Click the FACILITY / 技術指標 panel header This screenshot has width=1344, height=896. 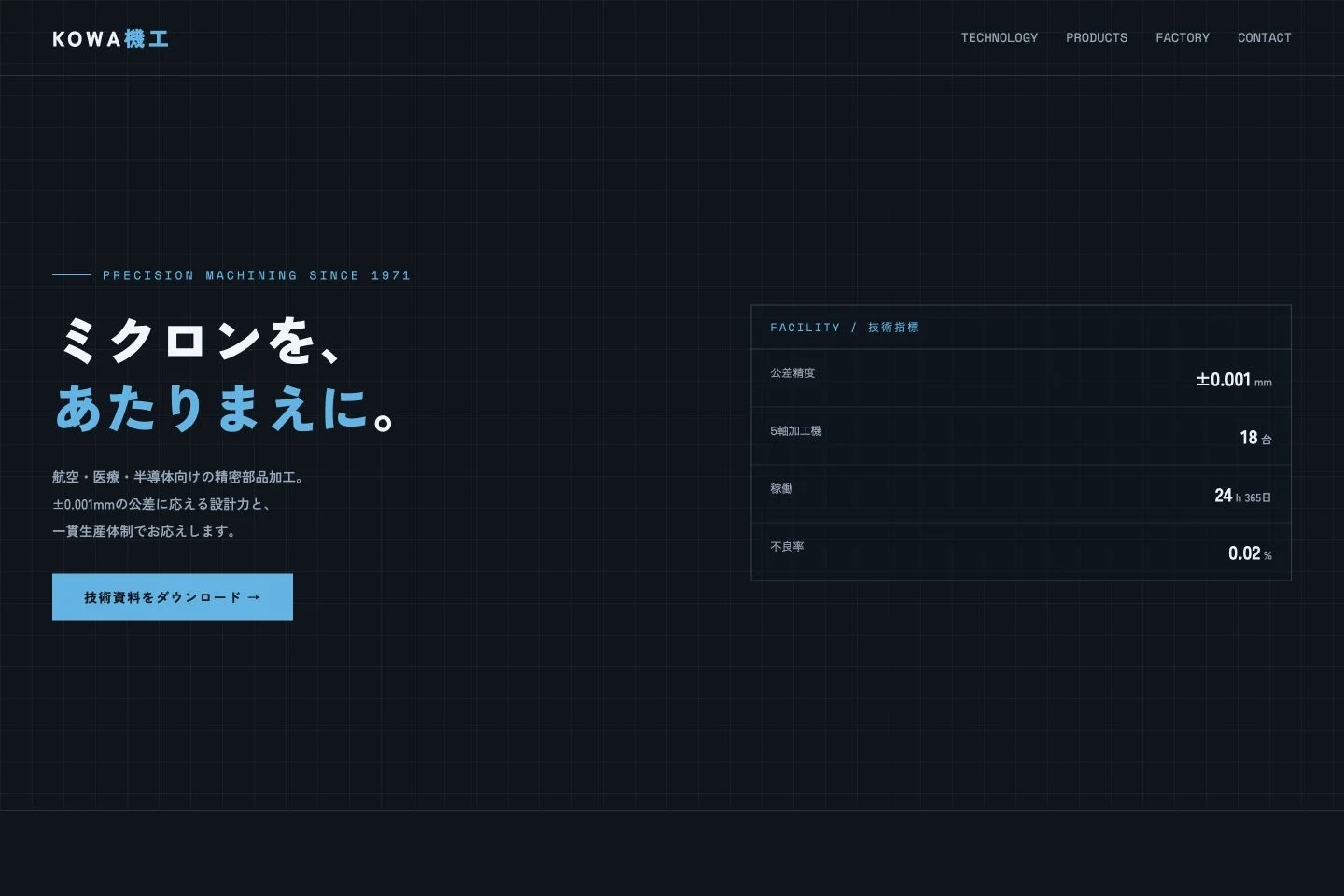1021,328
